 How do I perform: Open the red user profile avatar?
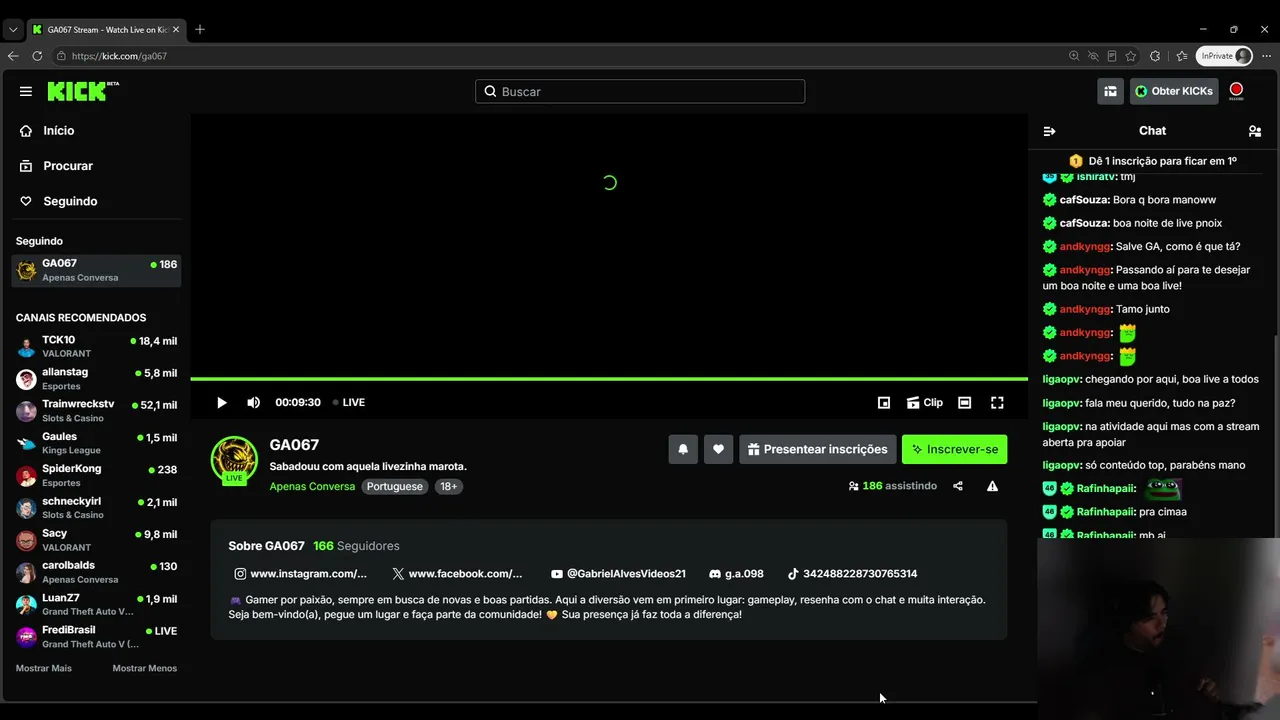coord(1236,91)
